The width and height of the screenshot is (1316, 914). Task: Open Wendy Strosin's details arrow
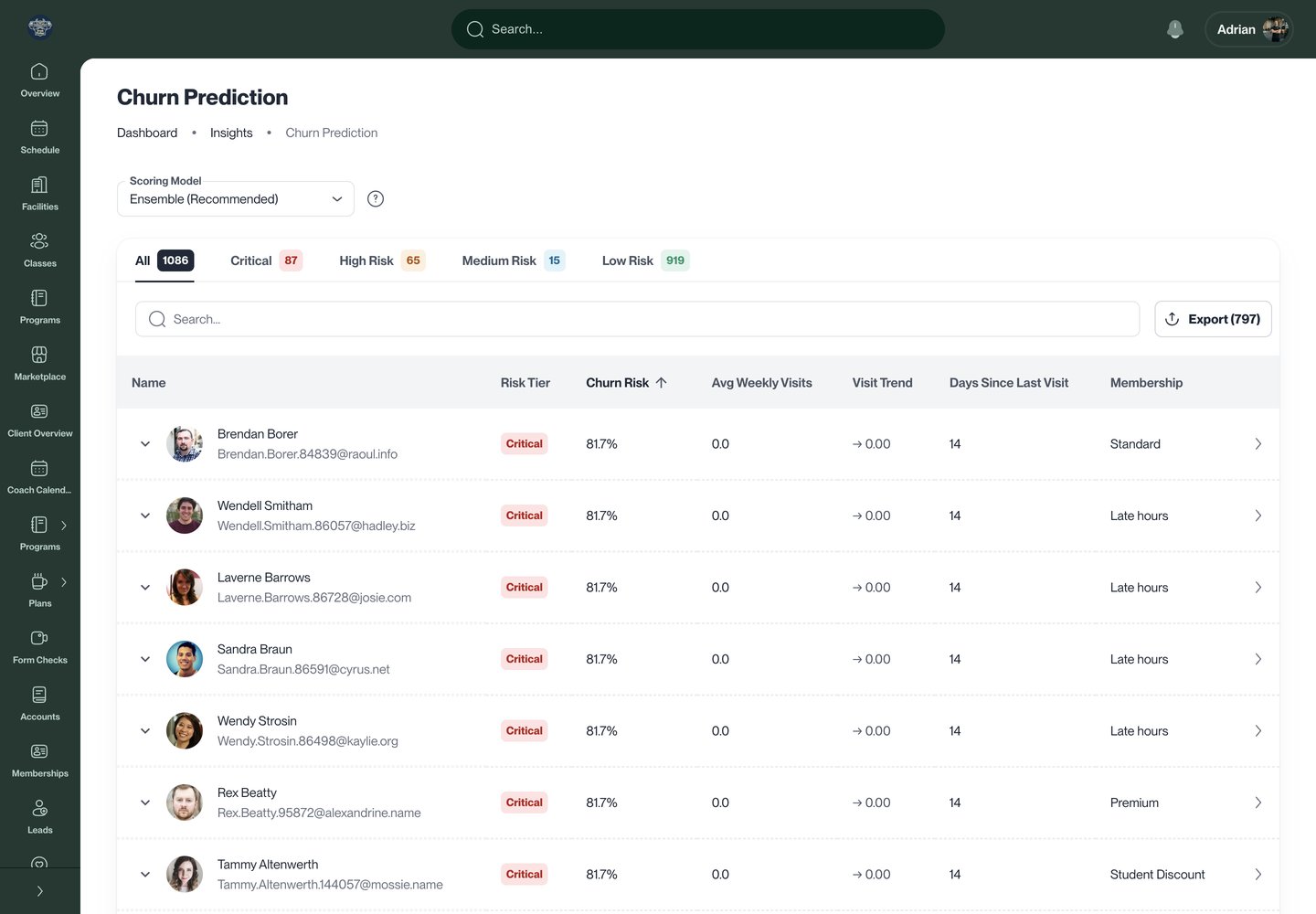click(x=1258, y=731)
